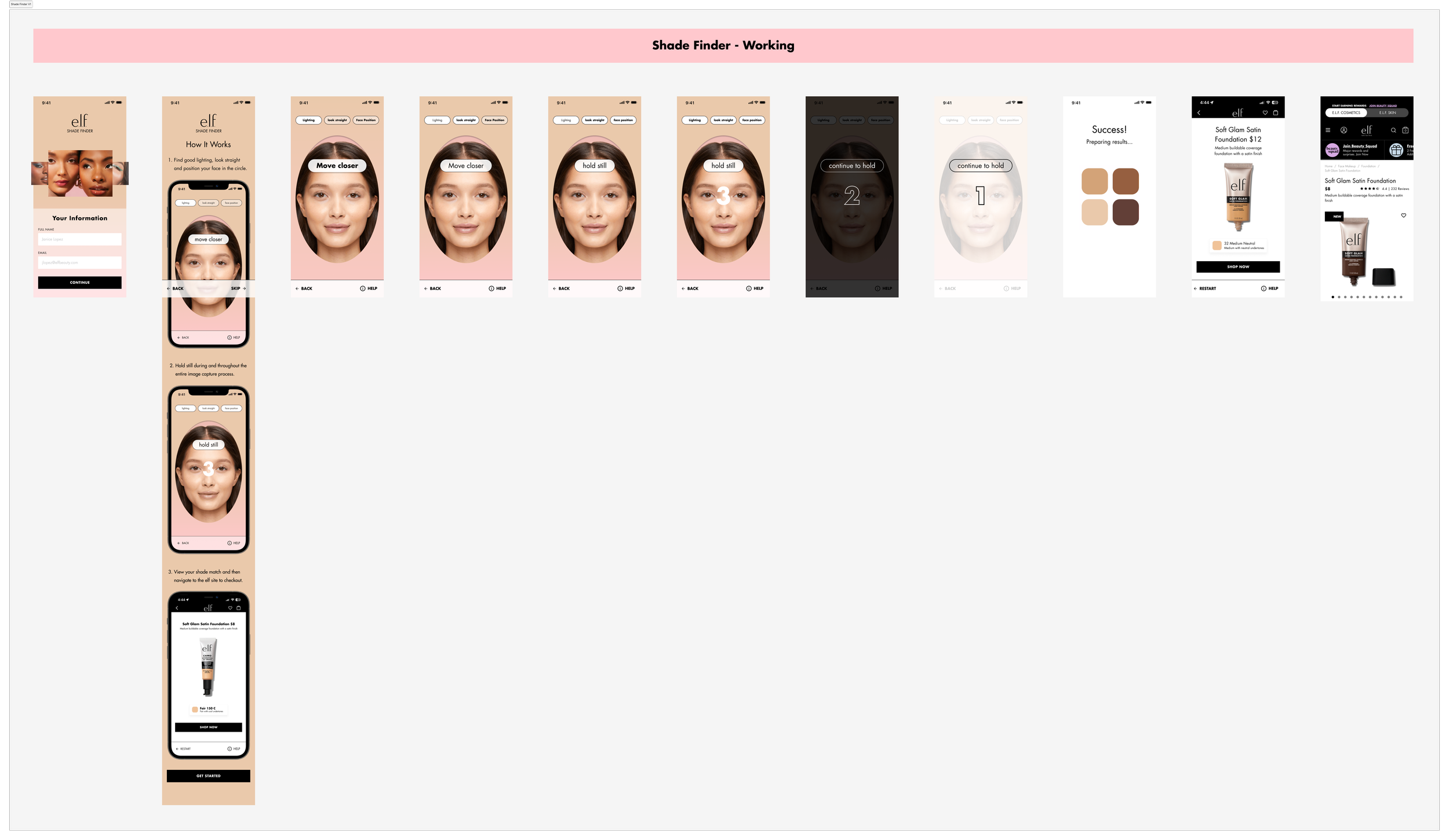Click the search magnifier icon
The image size is (1449, 840).
click(1393, 130)
